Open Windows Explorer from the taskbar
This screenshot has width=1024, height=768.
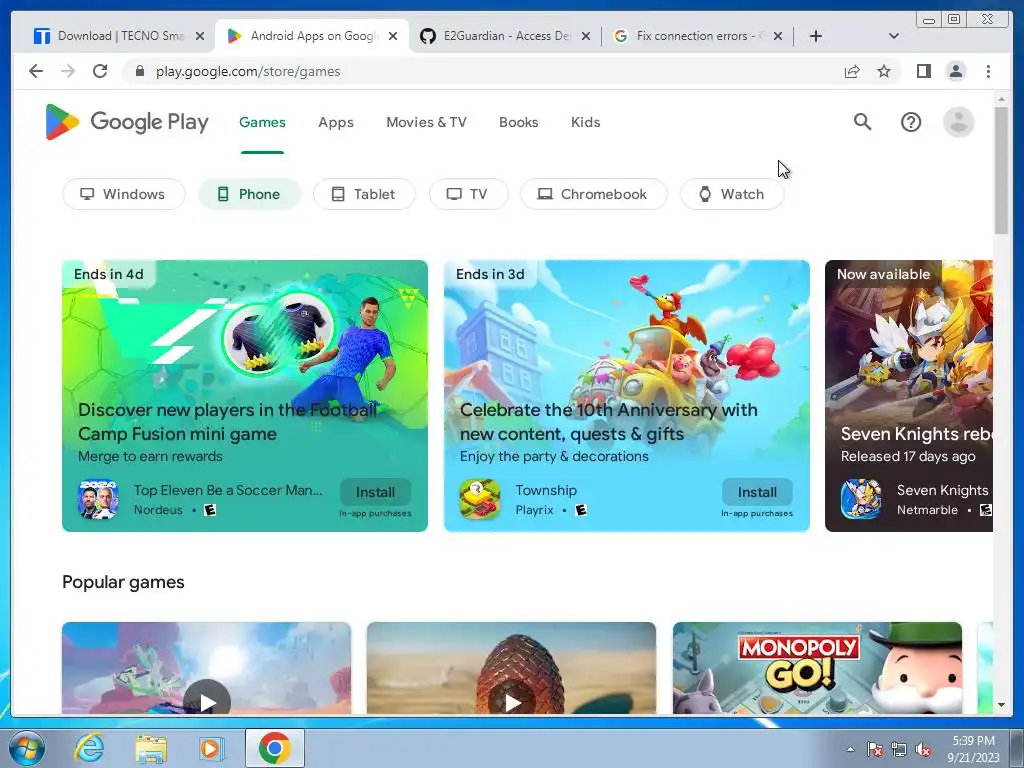(x=150, y=748)
